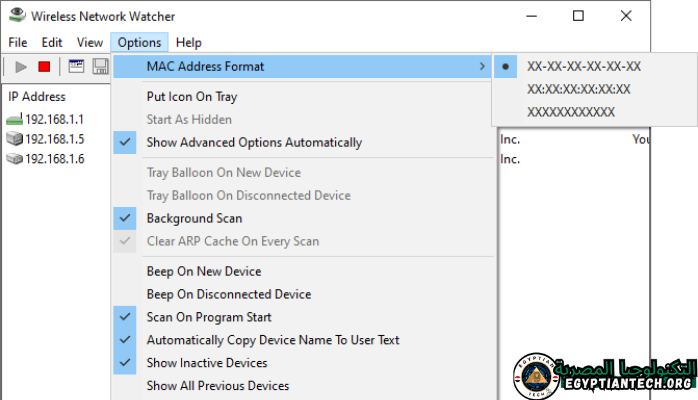Viewport: 698px width, 400px height.
Task: Click the save floppy disk icon
Action: [x=100, y=66]
